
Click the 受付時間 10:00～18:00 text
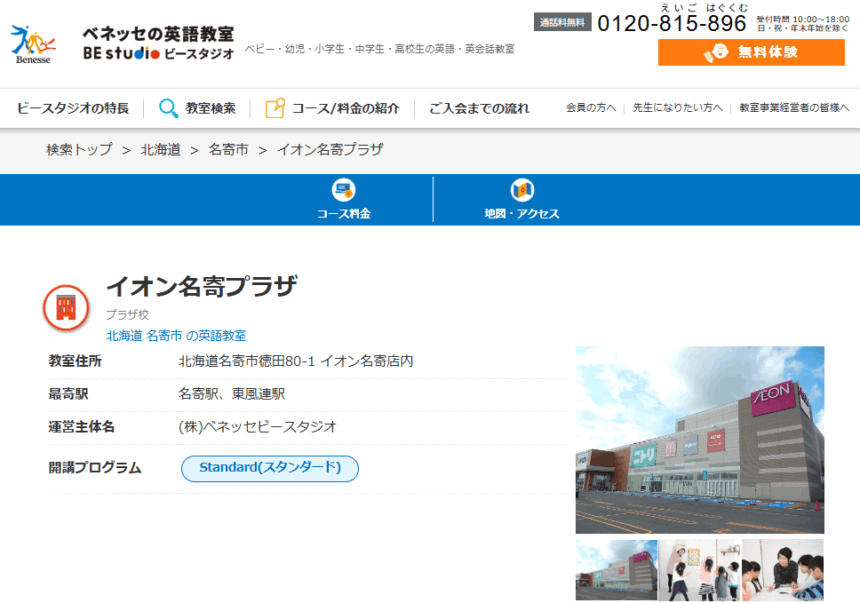point(803,19)
